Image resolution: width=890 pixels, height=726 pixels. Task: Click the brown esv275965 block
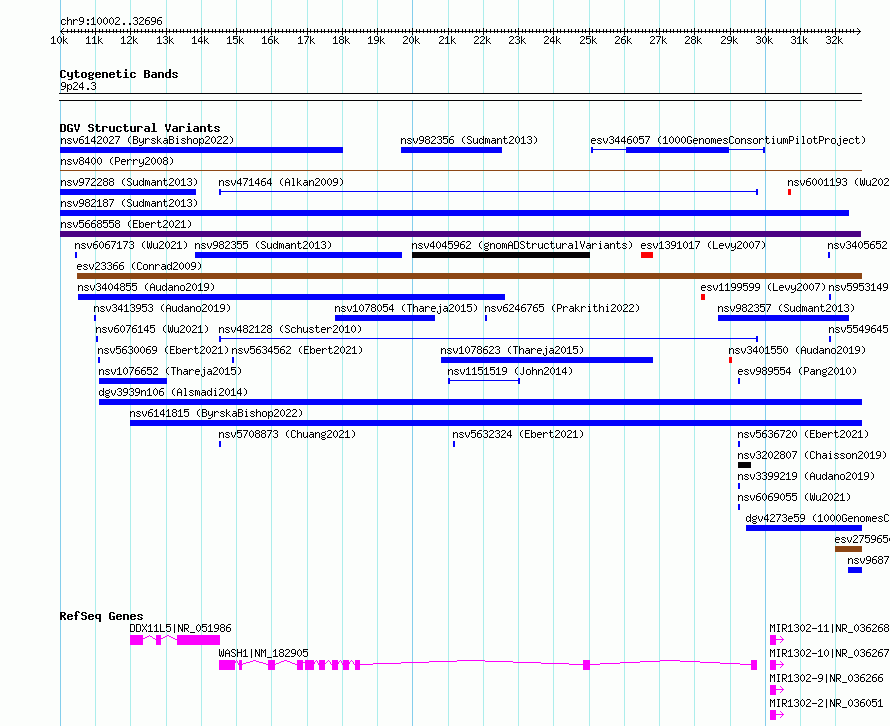tap(848, 549)
